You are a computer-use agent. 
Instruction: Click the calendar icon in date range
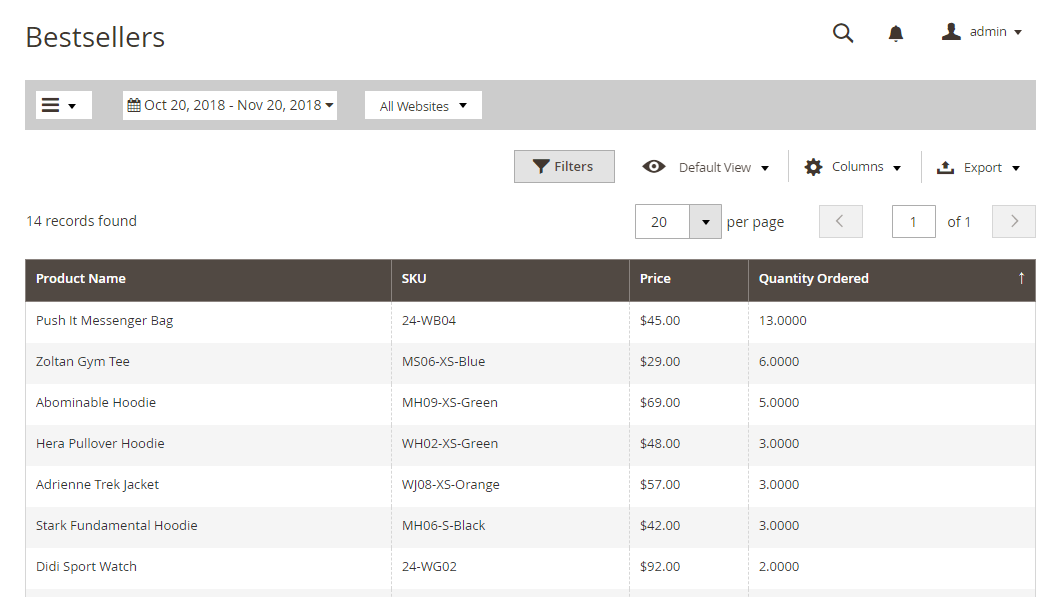134,105
